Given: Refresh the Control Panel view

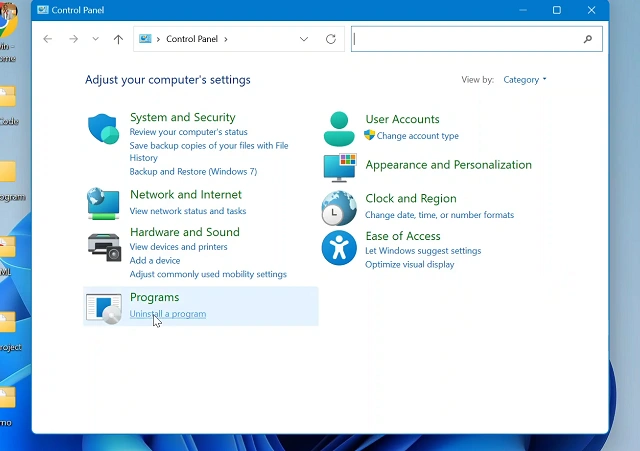Looking at the screenshot, I should pos(331,39).
